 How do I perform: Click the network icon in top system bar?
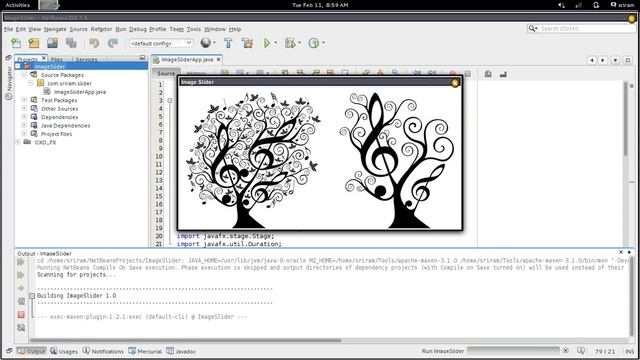click(579, 5)
